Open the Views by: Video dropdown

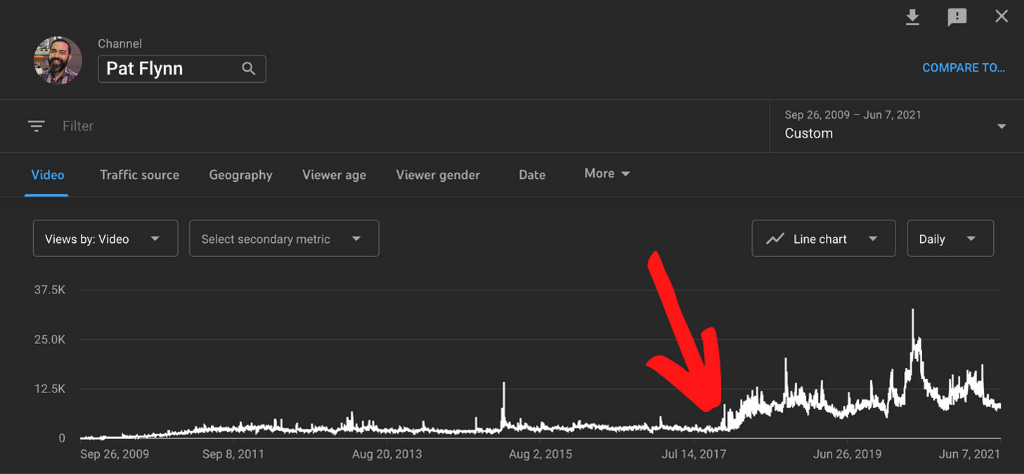(x=105, y=239)
